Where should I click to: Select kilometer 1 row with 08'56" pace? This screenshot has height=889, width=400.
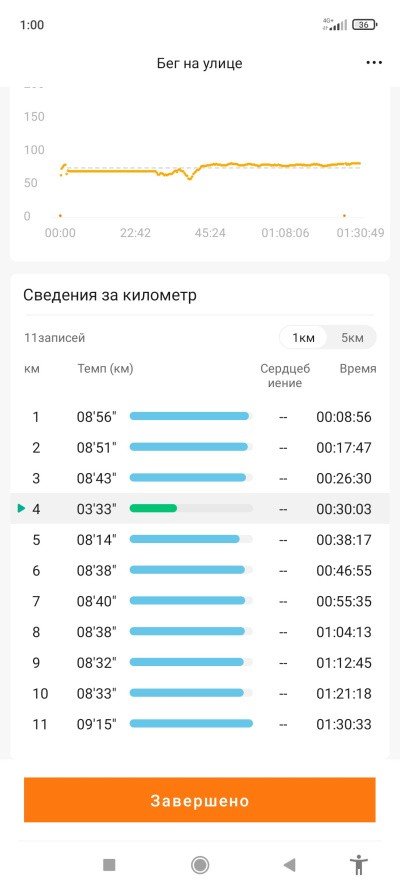(199, 417)
